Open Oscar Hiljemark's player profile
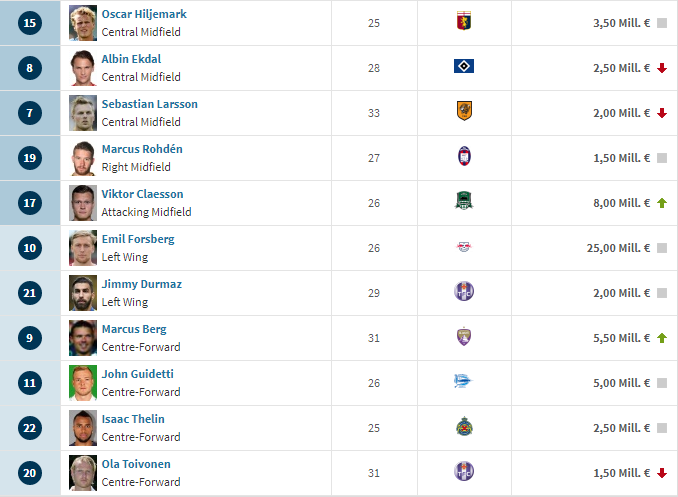The image size is (678, 497). (x=144, y=14)
